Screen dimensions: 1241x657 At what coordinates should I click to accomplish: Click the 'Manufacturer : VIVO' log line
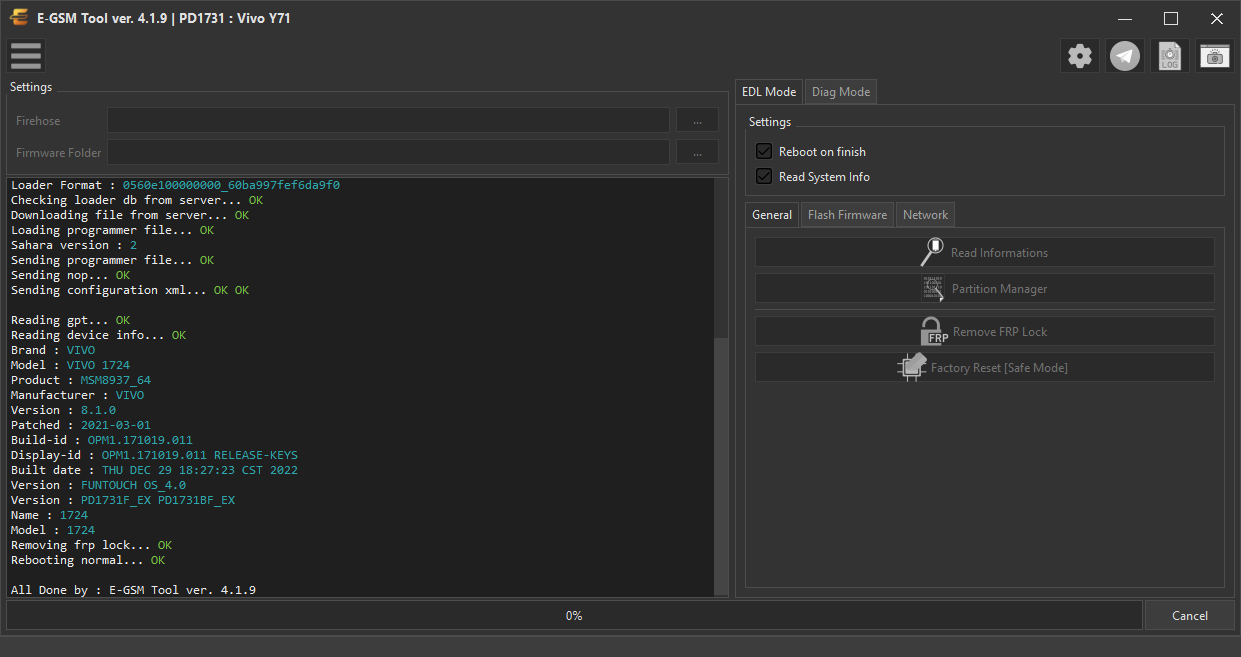77,395
